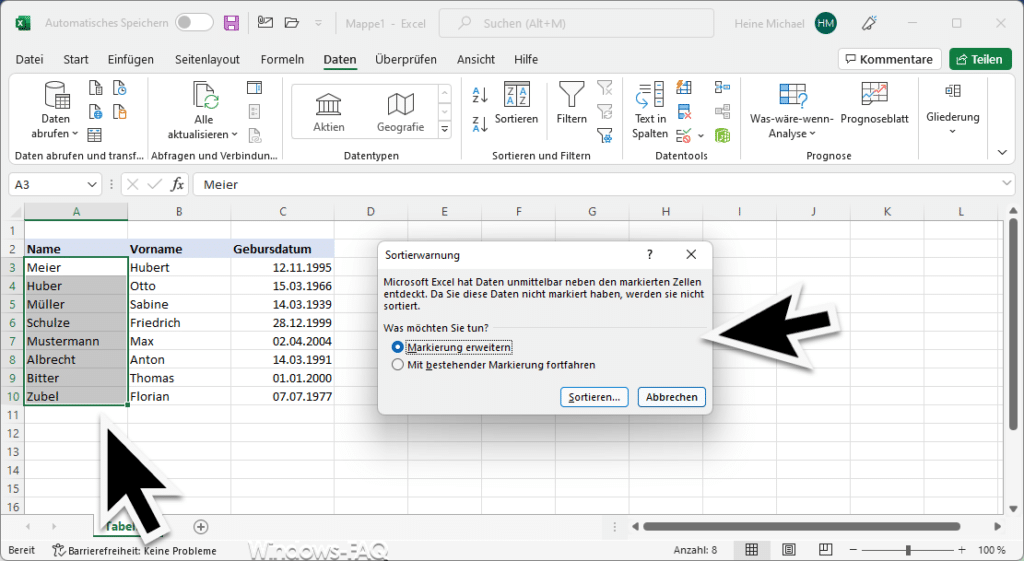Expand the Datentypen gallery more arrow
Image resolution: width=1024 pixels, height=561 pixels.
coord(445,129)
